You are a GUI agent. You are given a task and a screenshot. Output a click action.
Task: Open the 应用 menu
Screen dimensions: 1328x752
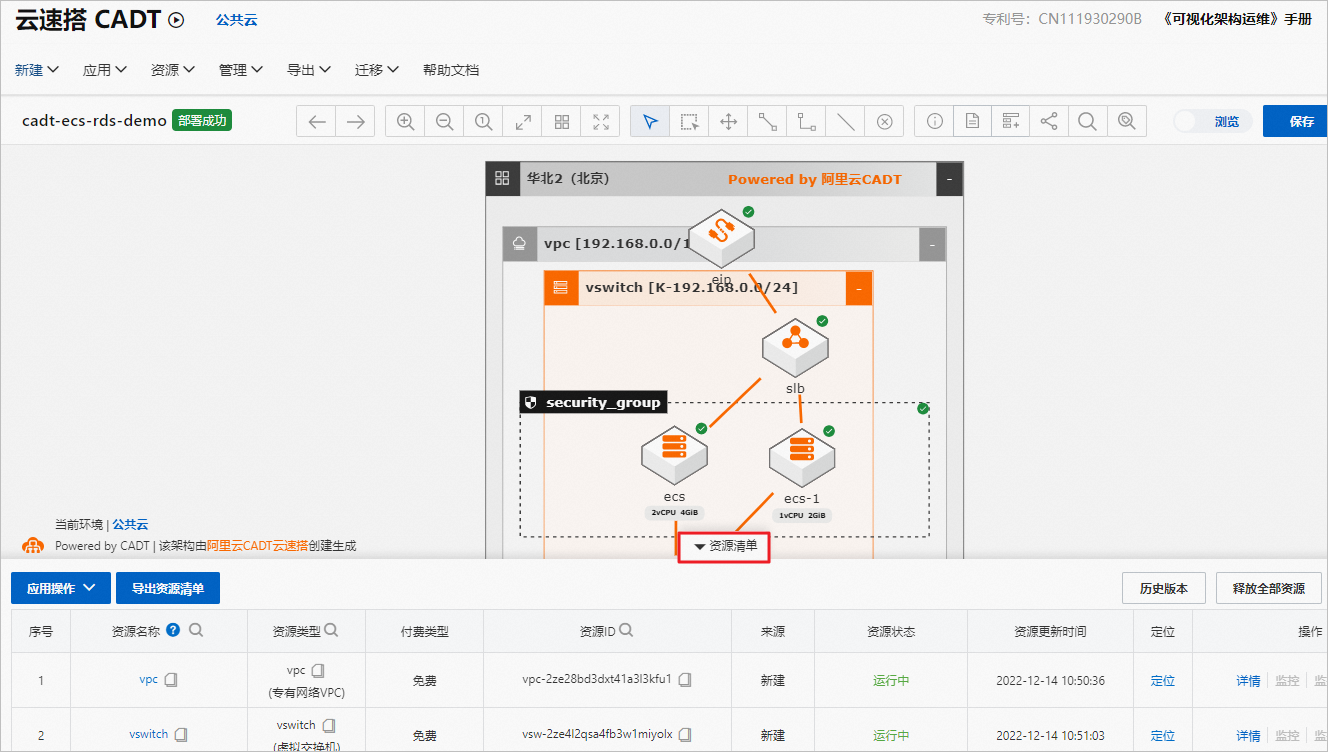(105, 70)
